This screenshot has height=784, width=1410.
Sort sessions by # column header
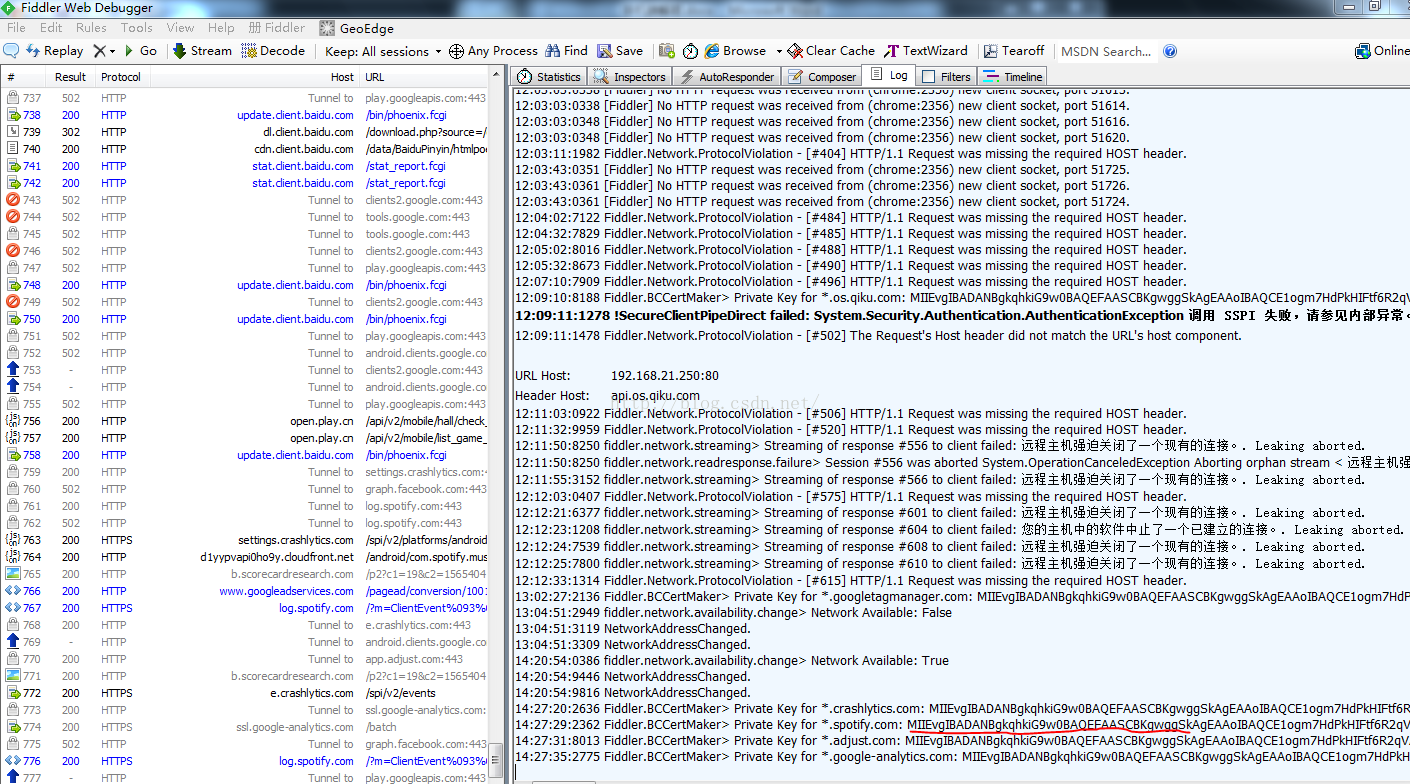coord(24,77)
